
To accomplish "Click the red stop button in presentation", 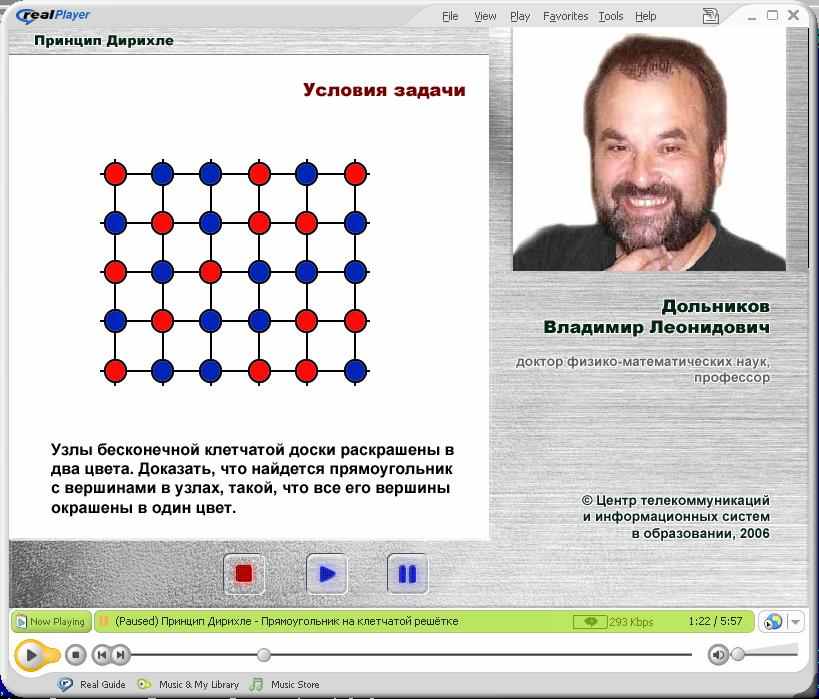I will click(244, 574).
